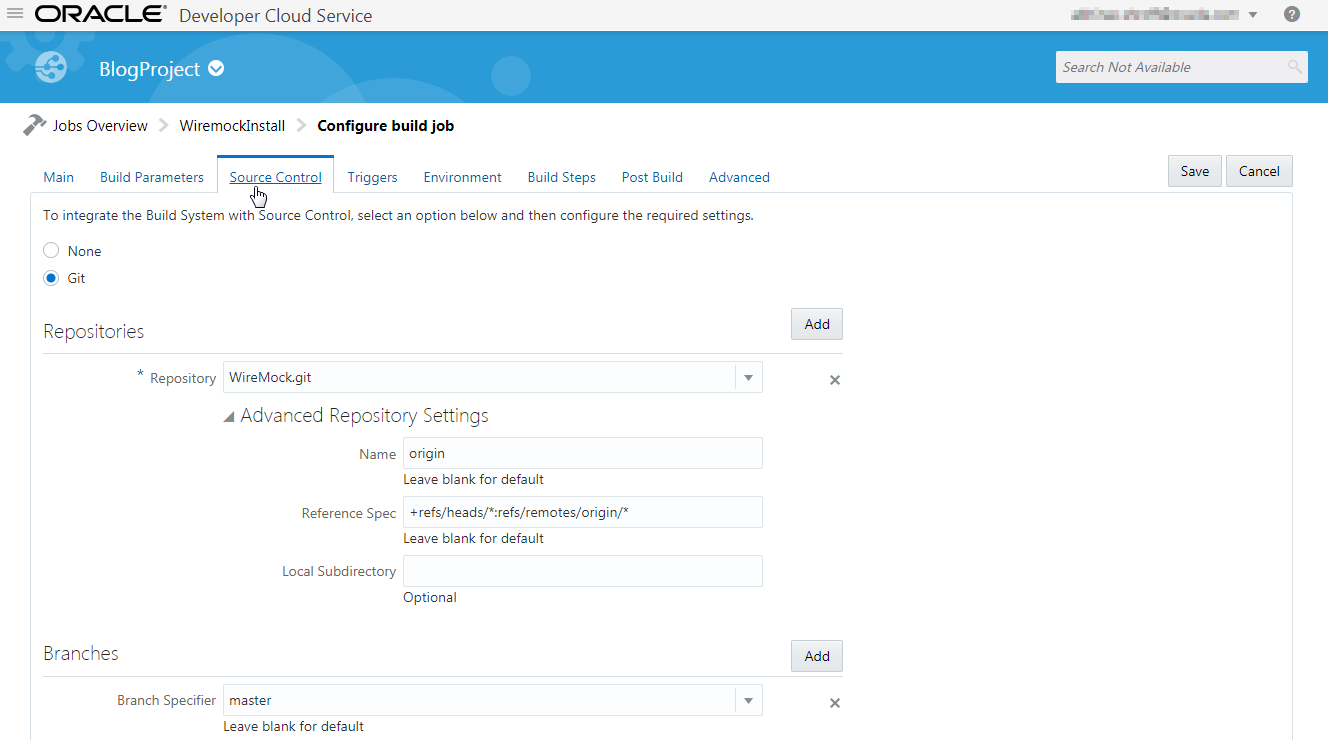Screen dimensions: 1328x740
Task: Click the BlogProject project logo icon
Action: tap(51, 68)
